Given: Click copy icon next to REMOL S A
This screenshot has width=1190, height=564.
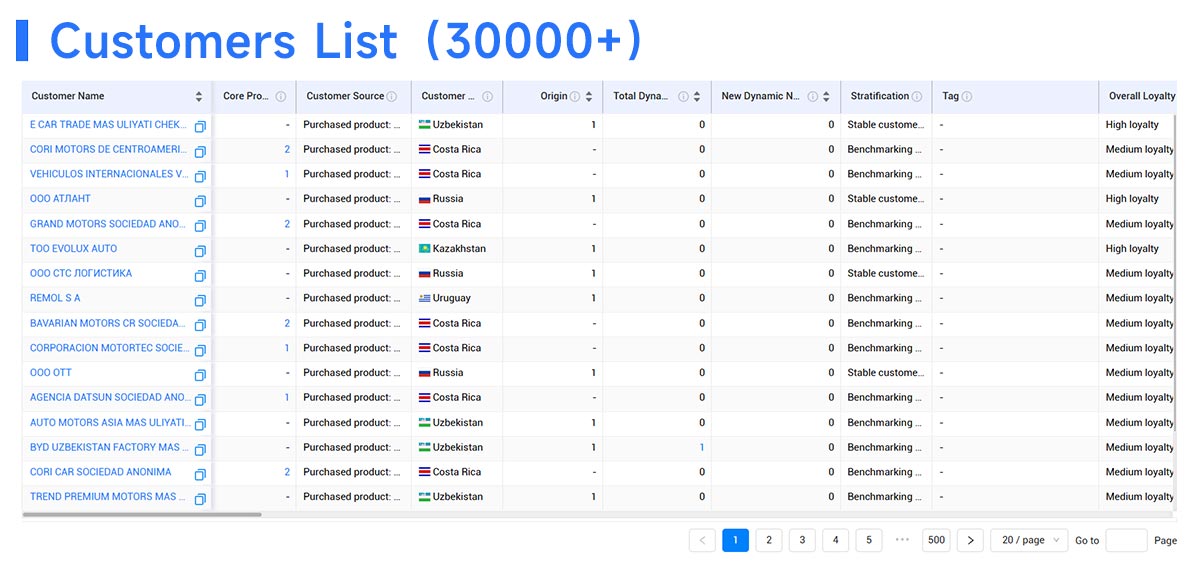Looking at the screenshot, I should 200,300.
